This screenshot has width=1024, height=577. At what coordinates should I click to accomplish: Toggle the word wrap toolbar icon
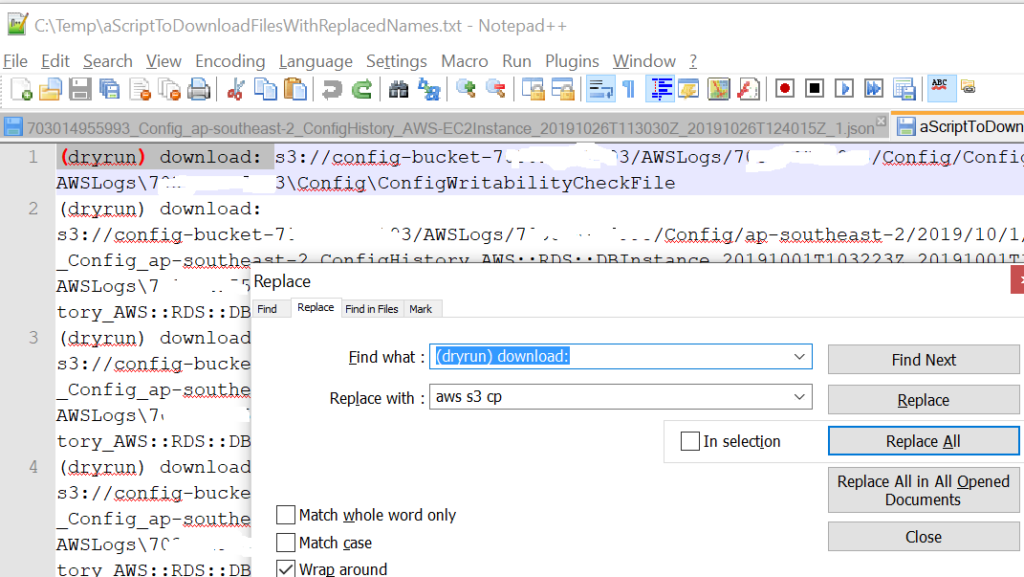[x=600, y=89]
